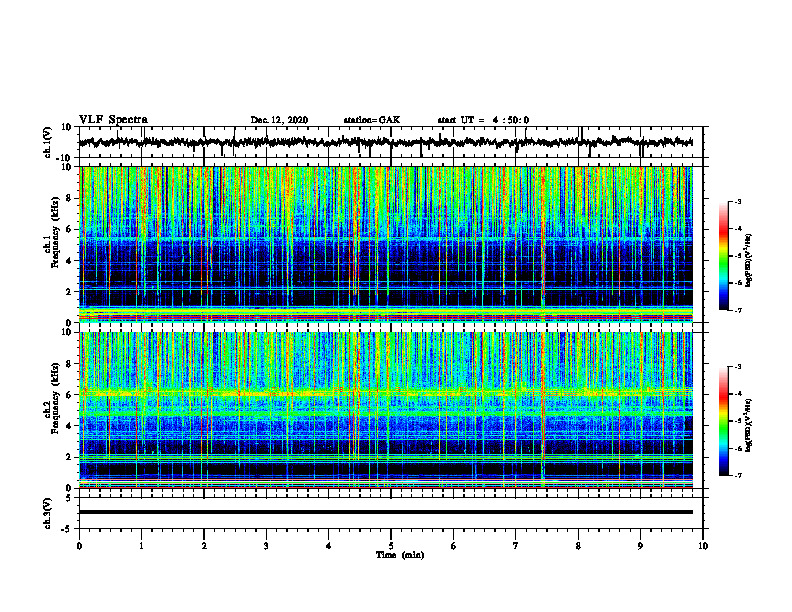Click the yellow 6 kHz band in ch.2 spectrogram
Viewport: 792px width, 612px height.
coord(385,393)
